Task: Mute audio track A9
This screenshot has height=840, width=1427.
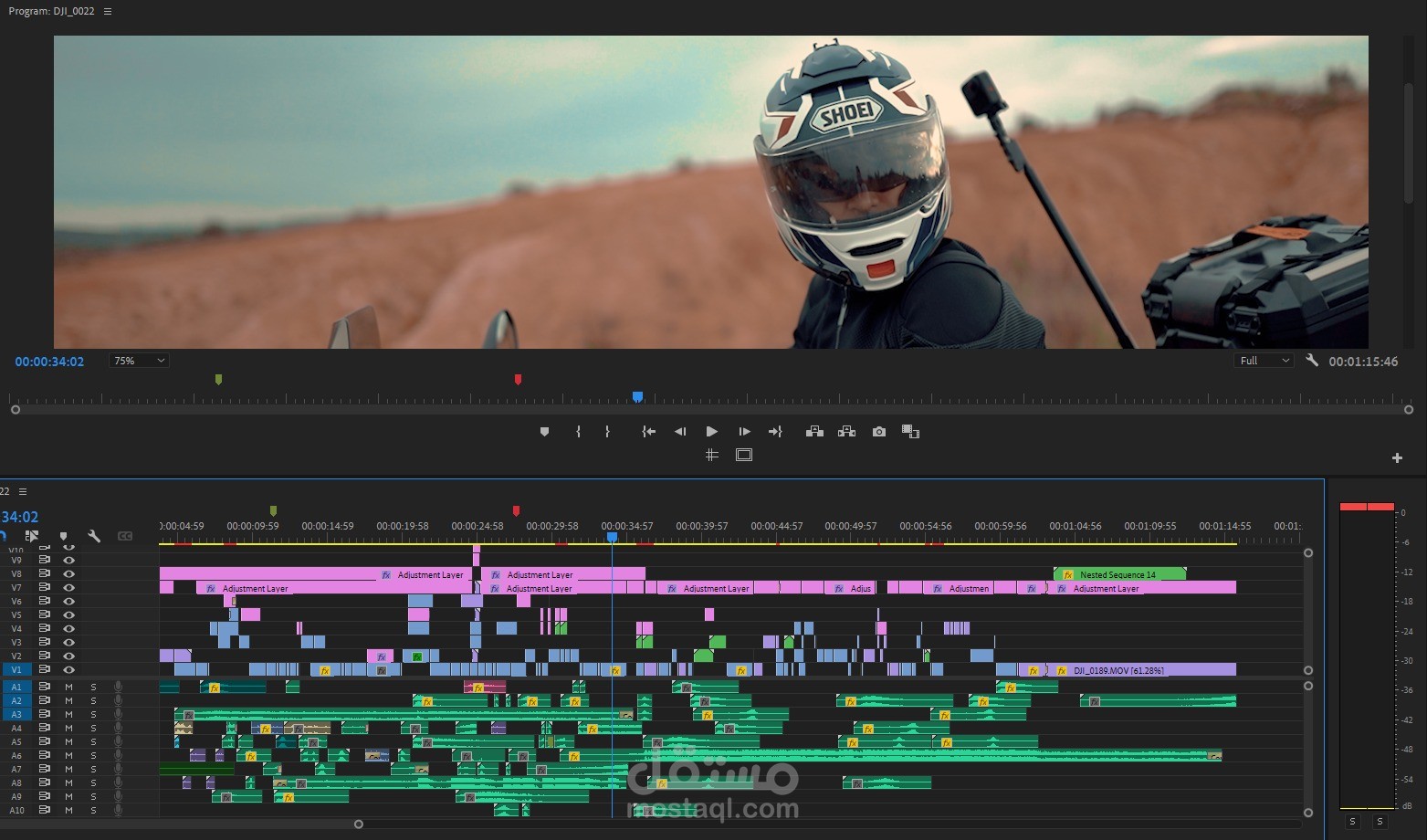Action: [68, 797]
